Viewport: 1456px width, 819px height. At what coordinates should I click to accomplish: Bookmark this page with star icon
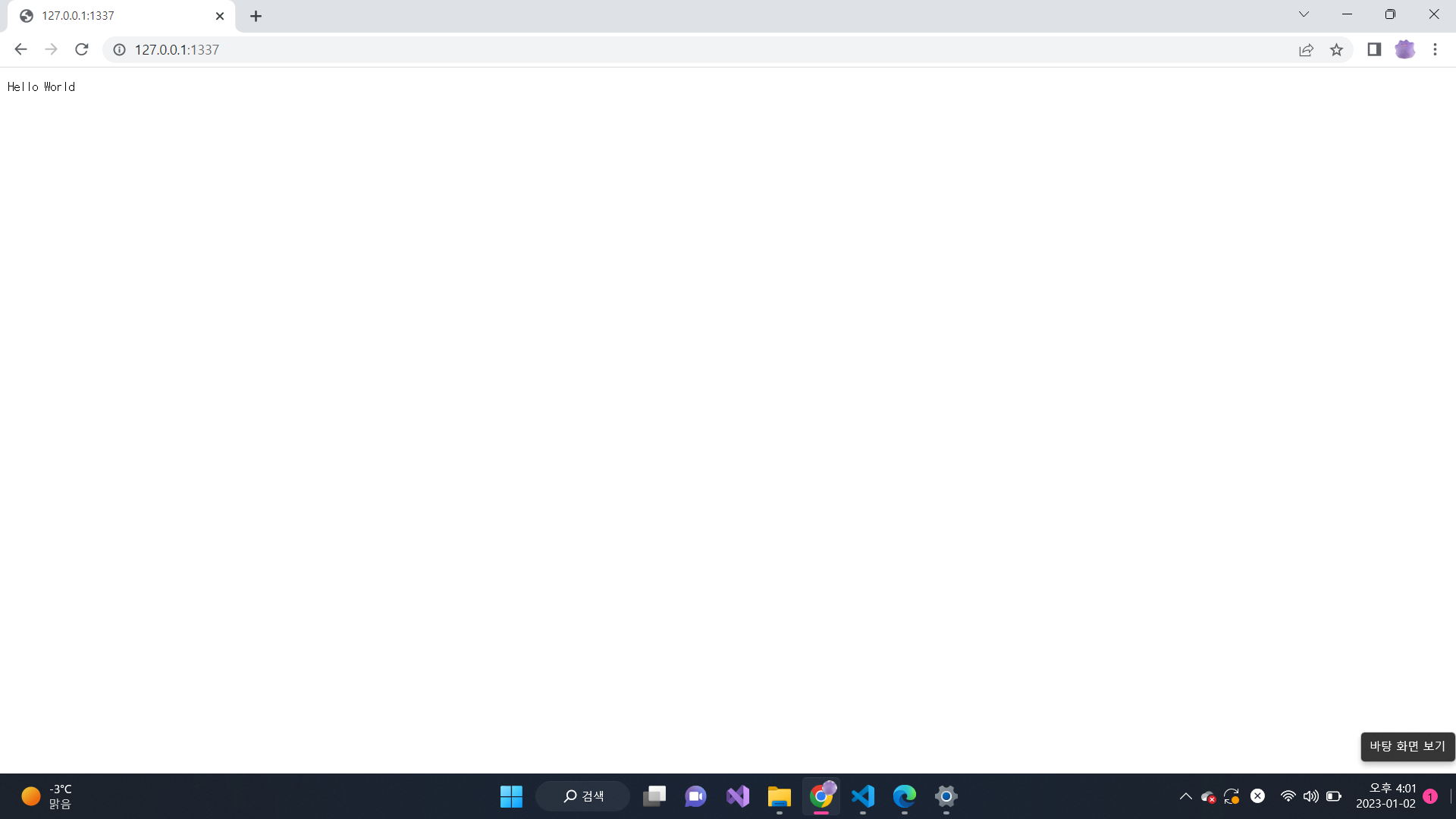(1336, 49)
